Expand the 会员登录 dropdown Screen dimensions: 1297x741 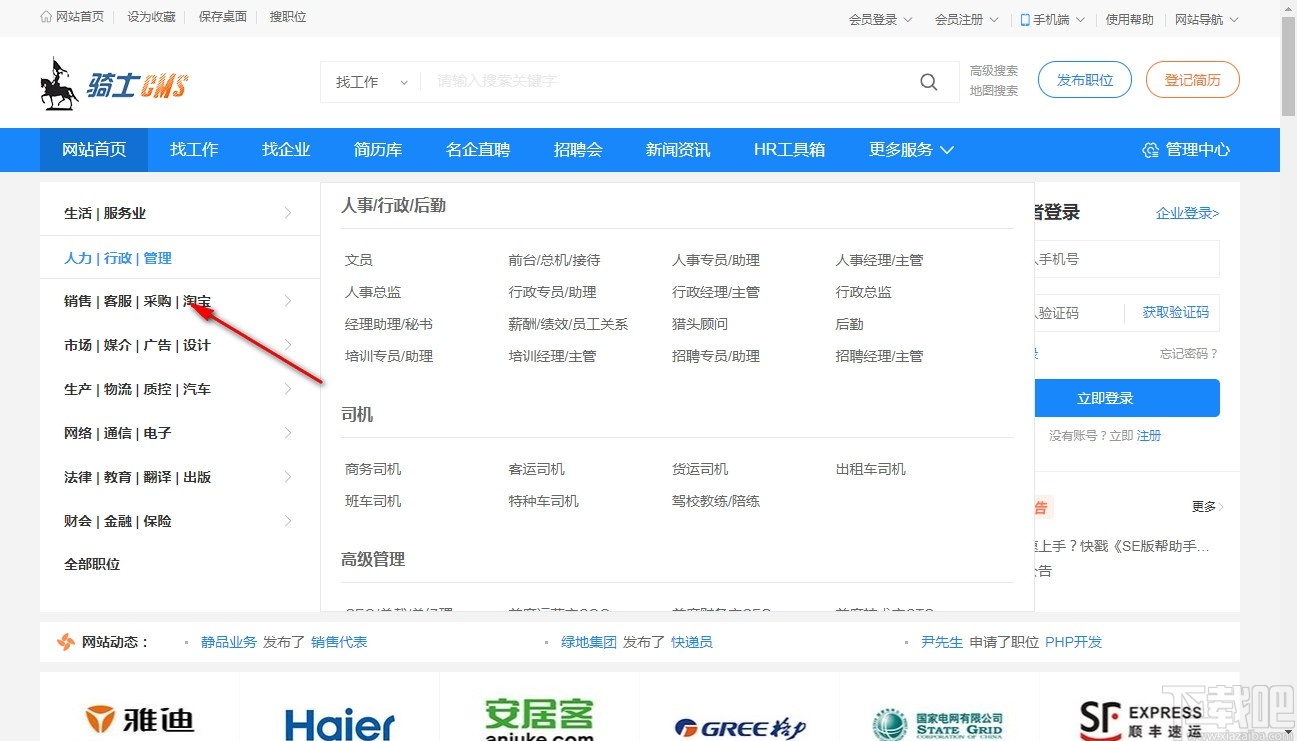(x=880, y=19)
